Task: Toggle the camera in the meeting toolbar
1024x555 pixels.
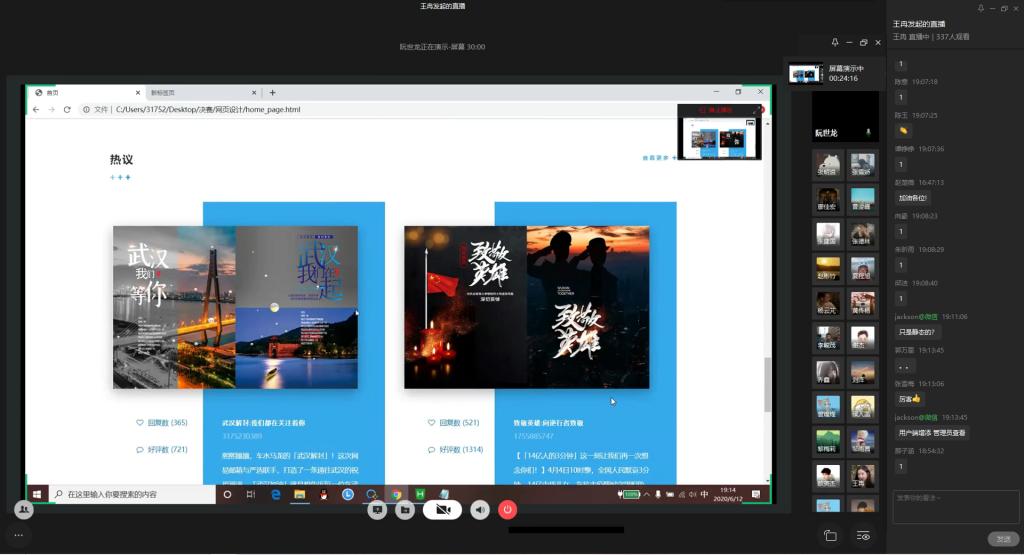Action: coord(442,510)
